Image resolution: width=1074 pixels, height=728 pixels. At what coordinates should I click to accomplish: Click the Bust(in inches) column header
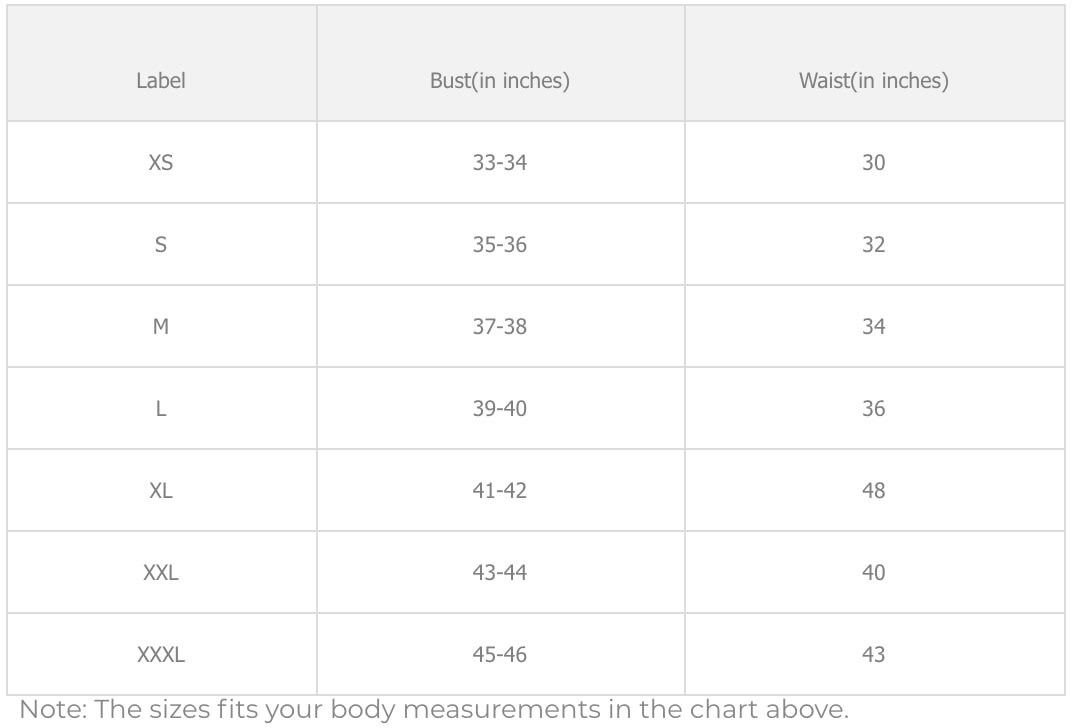[x=500, y=81]
